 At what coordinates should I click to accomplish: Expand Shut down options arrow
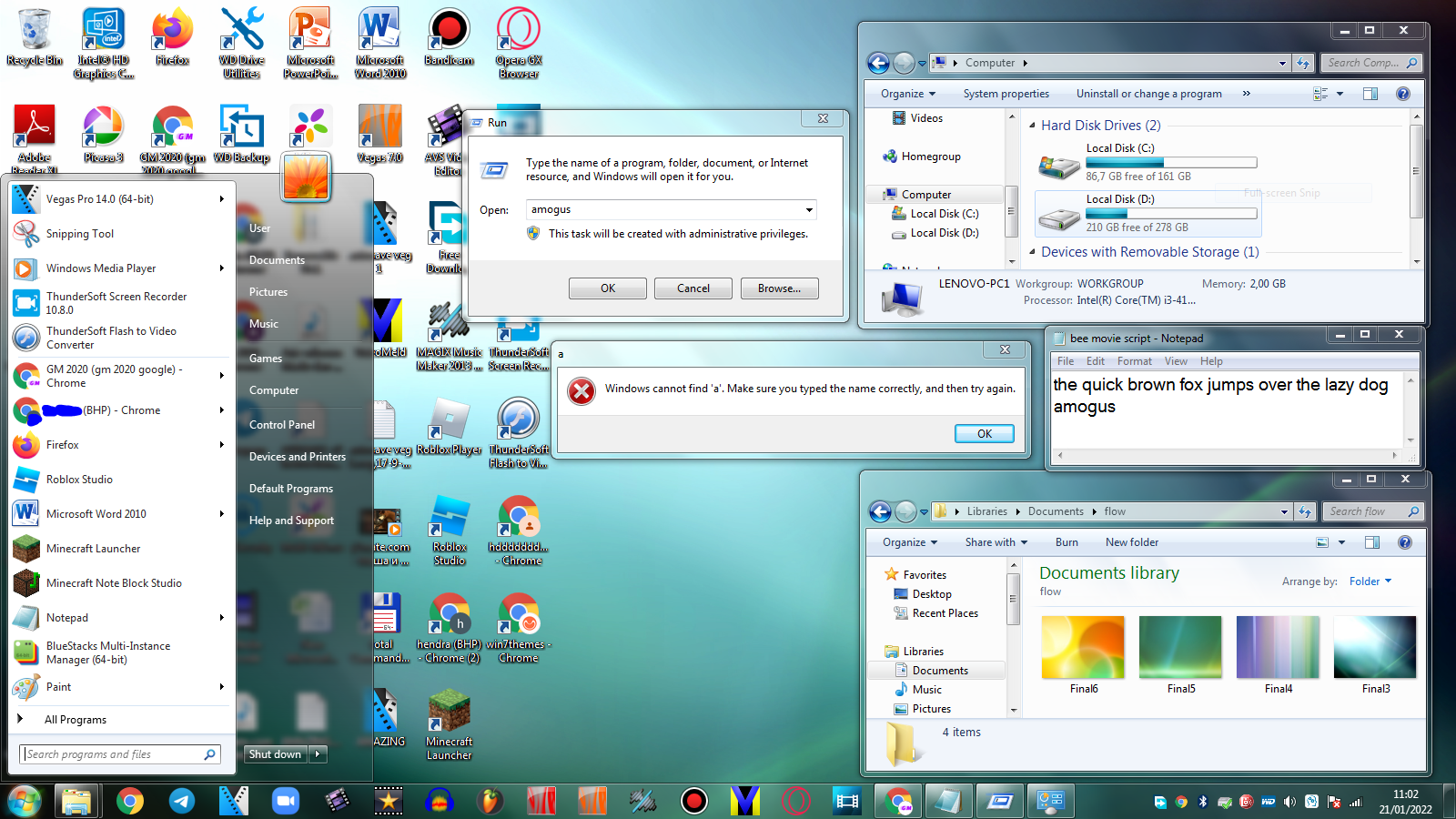tap(318, 754)
